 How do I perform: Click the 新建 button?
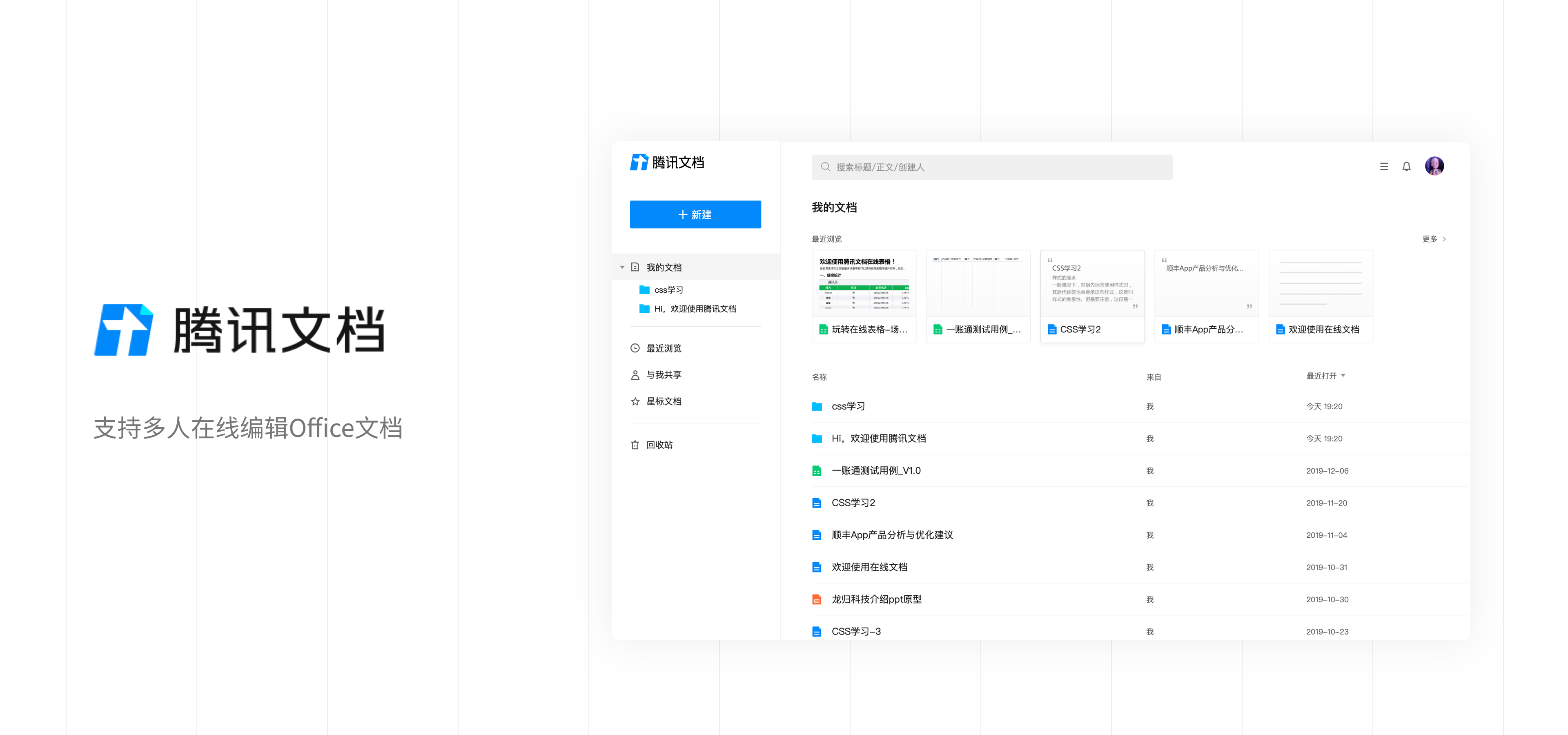695,215
